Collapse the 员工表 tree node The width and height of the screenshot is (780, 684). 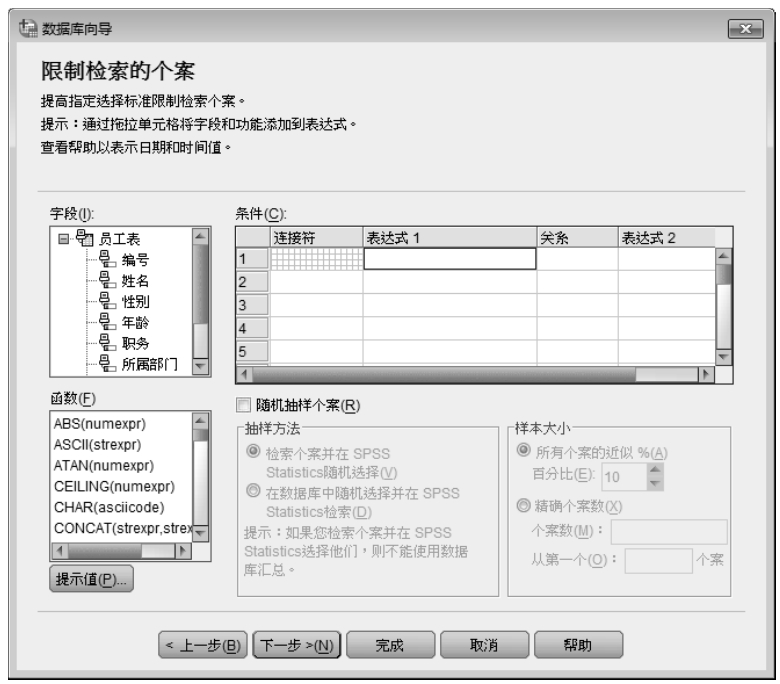coord(63,239)
